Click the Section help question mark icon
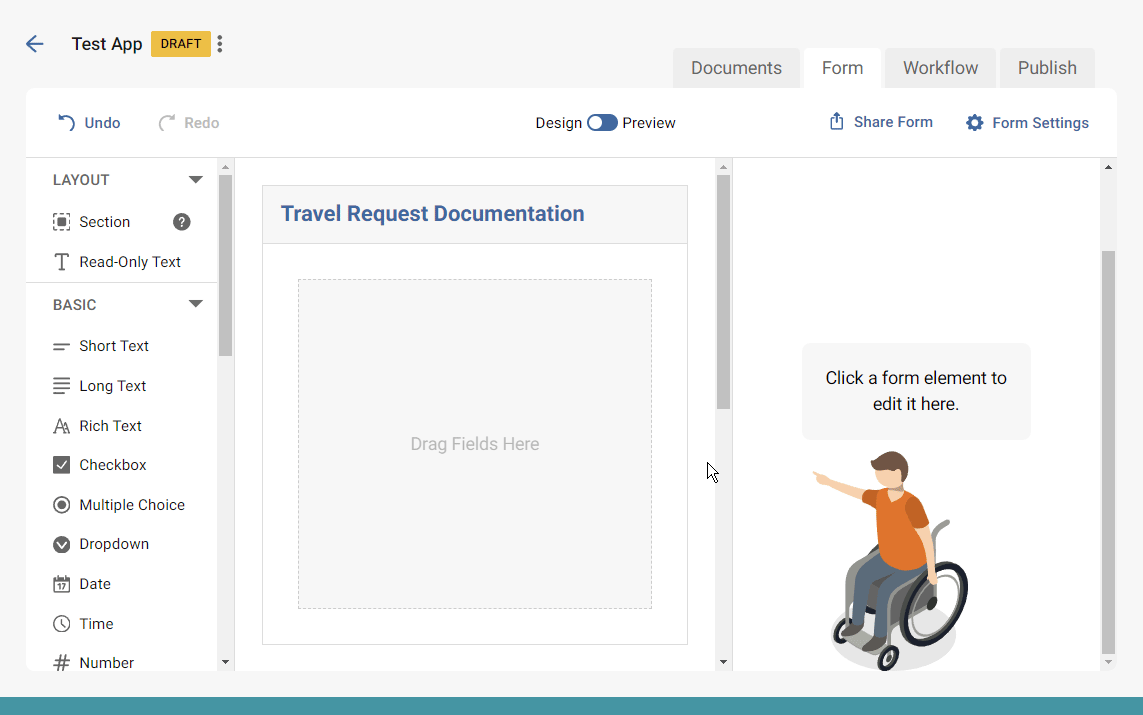 [x=181, y=222]
